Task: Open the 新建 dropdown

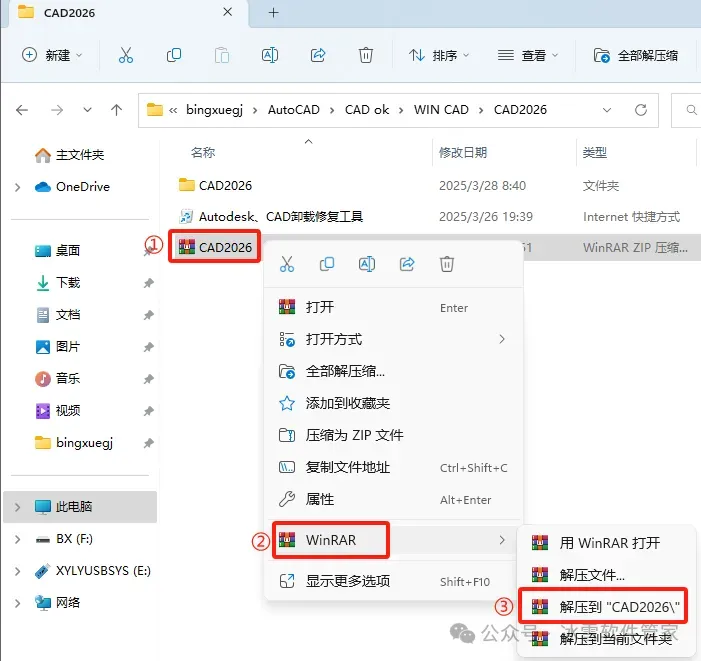Action: click(x=52, y=55)
